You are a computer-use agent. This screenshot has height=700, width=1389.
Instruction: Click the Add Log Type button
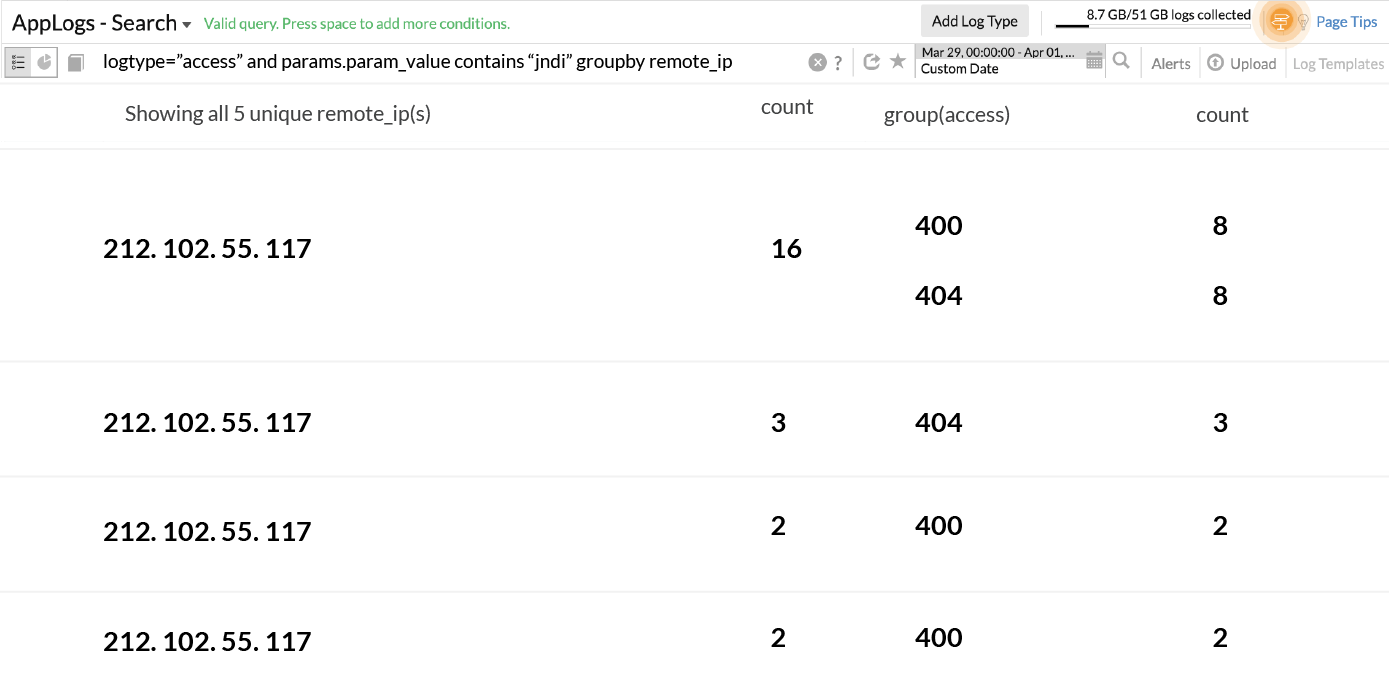pyautogui.click(x=975, y=20)
